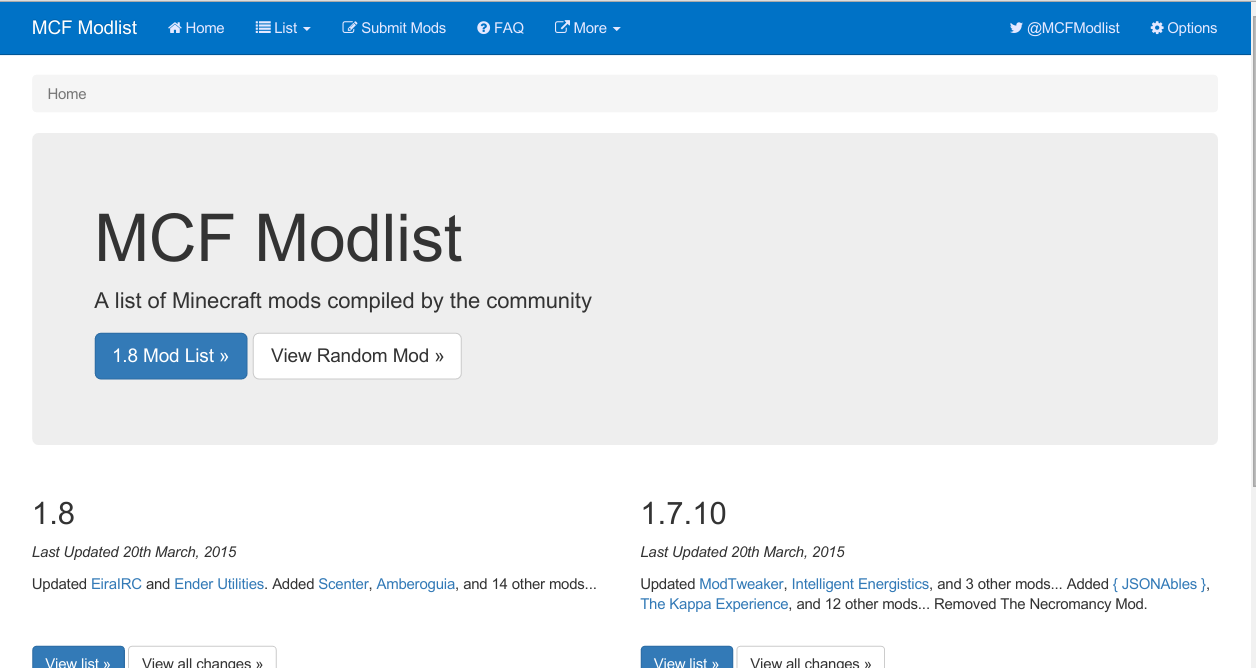This screenshot has height=668, width=1256.
Task: Click the Options gear icon
Action: (x=1157, y=28)
